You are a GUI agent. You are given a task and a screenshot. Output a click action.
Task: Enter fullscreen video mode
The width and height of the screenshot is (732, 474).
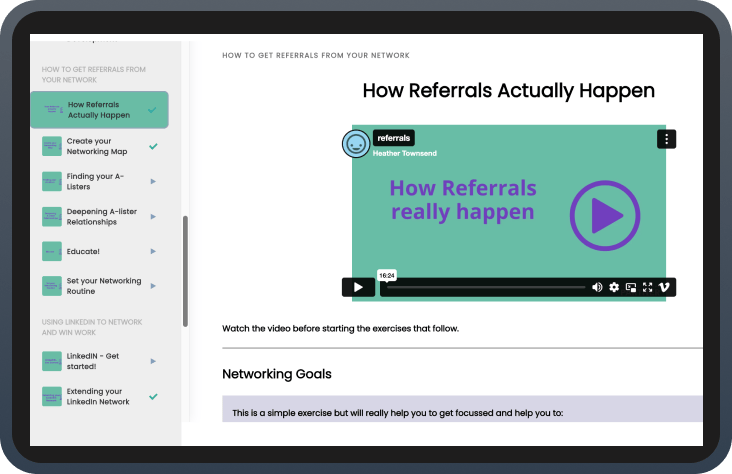[x=647, y=287]
